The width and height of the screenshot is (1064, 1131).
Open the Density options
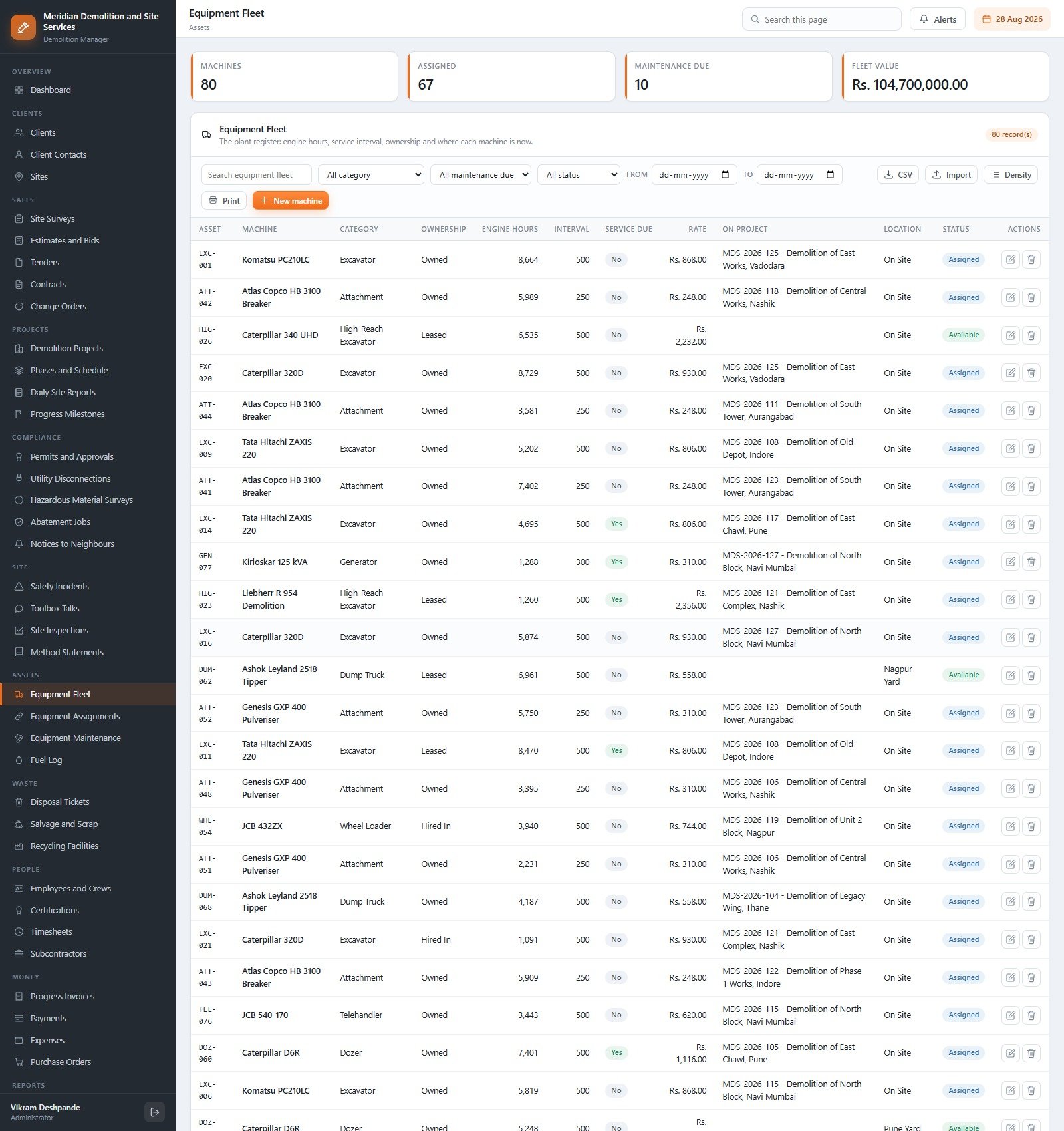tap(1010, 175)
